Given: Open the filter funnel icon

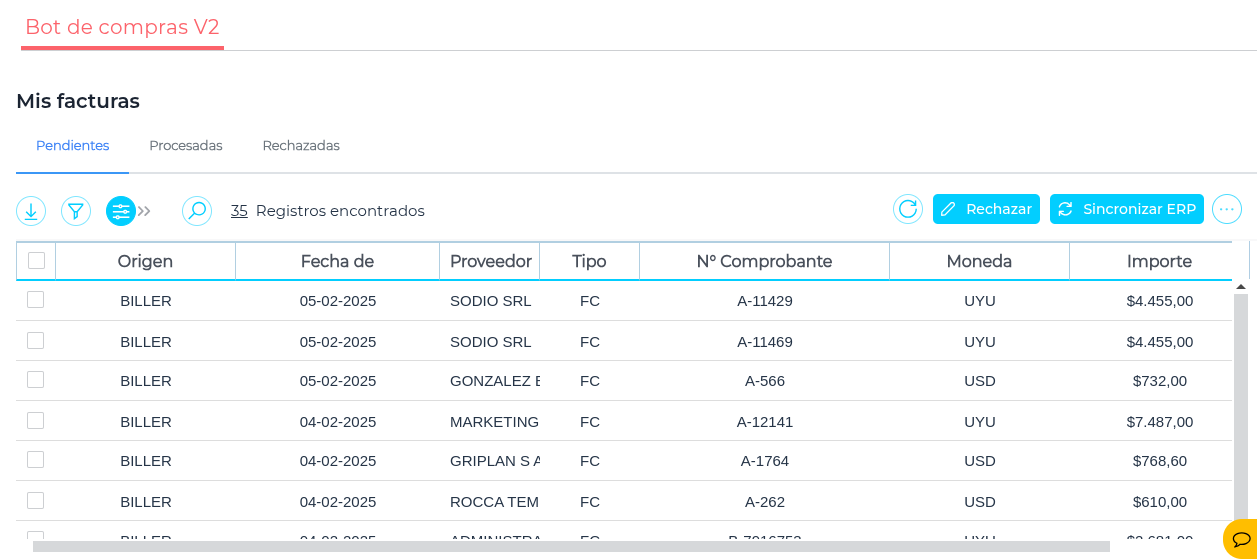Looking at the screenshot, I should click(x=76, y=211).
